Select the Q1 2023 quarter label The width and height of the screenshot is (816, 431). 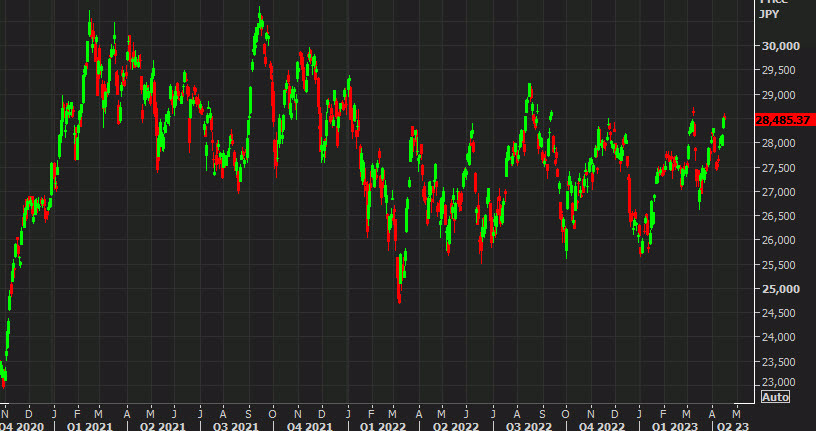click(x=675, y=426)
